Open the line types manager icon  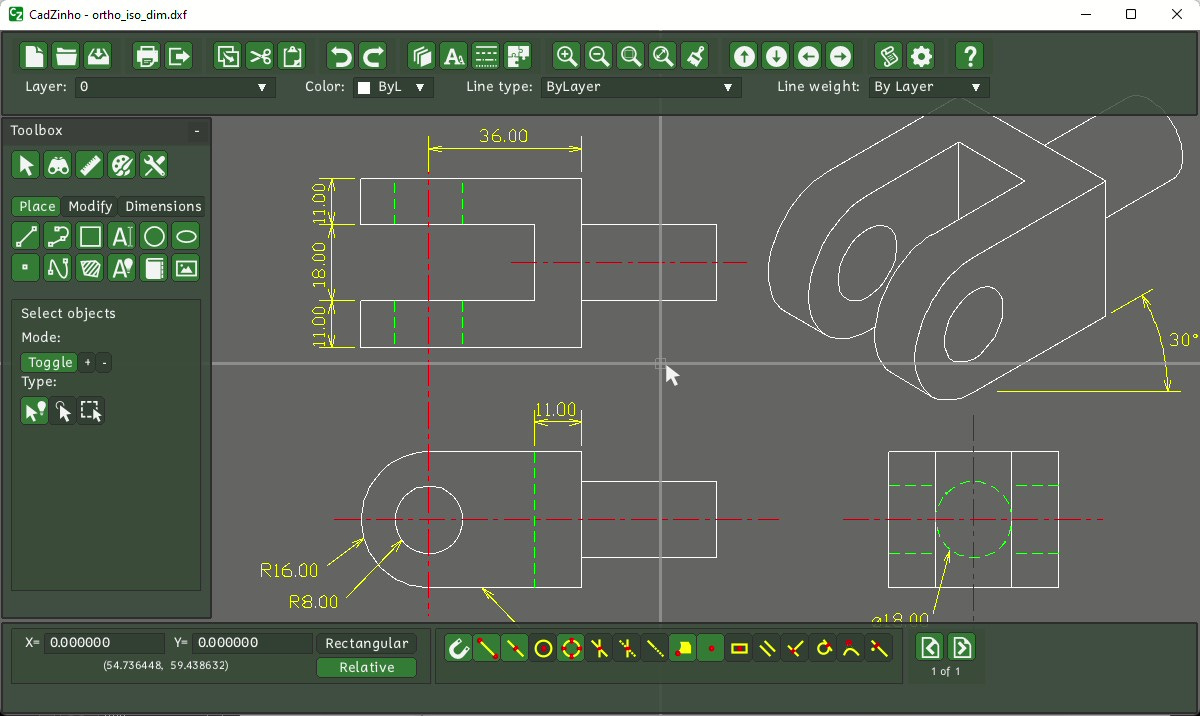point(486,56)
